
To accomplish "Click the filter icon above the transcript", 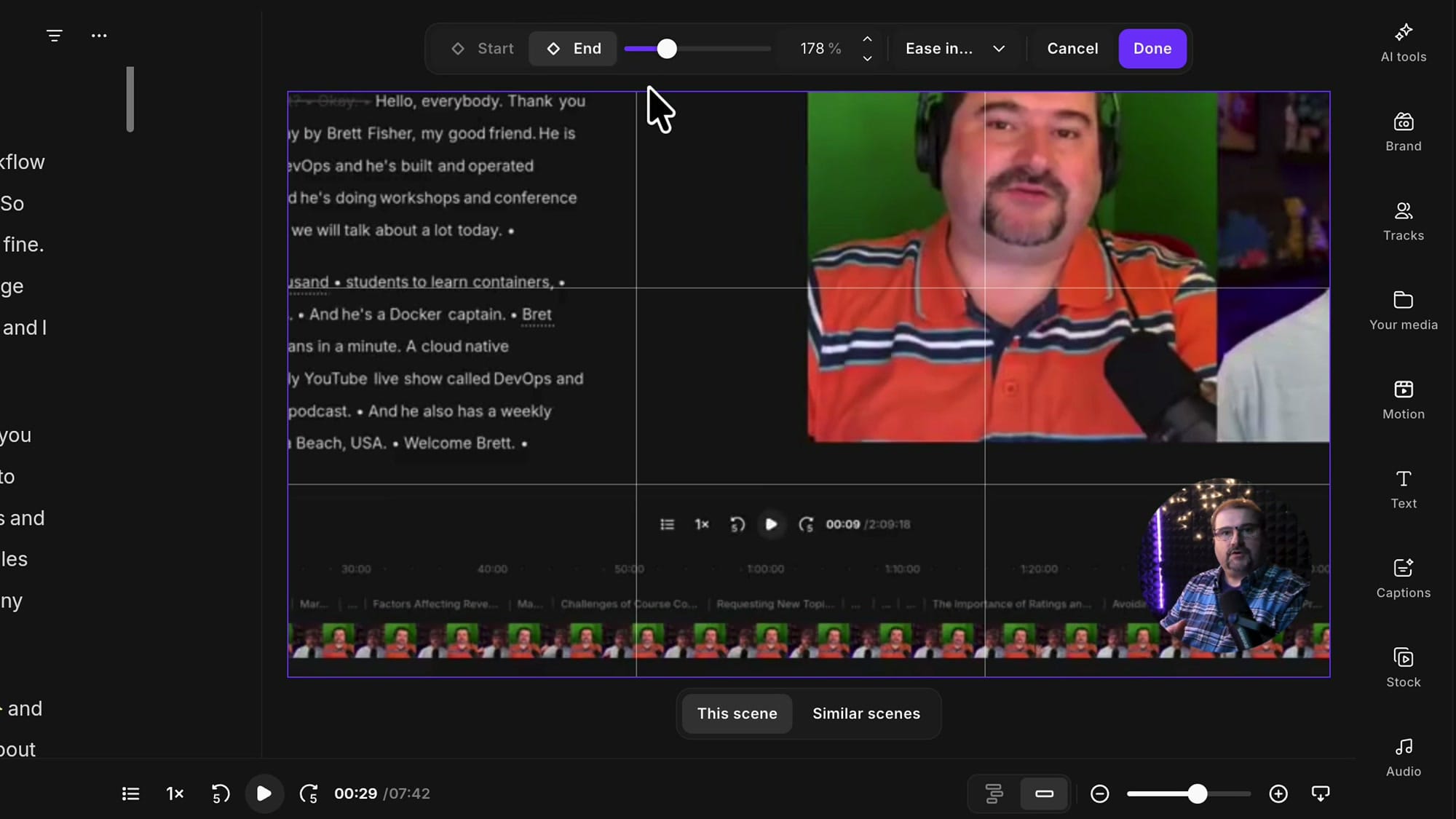I will coord(55,35).
